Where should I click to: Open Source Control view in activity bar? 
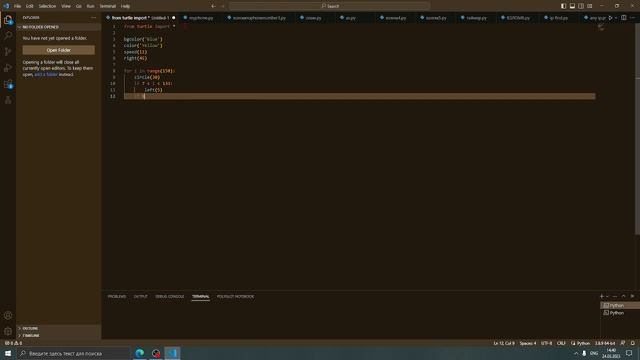pyautogui.click(x=8, y=52)
